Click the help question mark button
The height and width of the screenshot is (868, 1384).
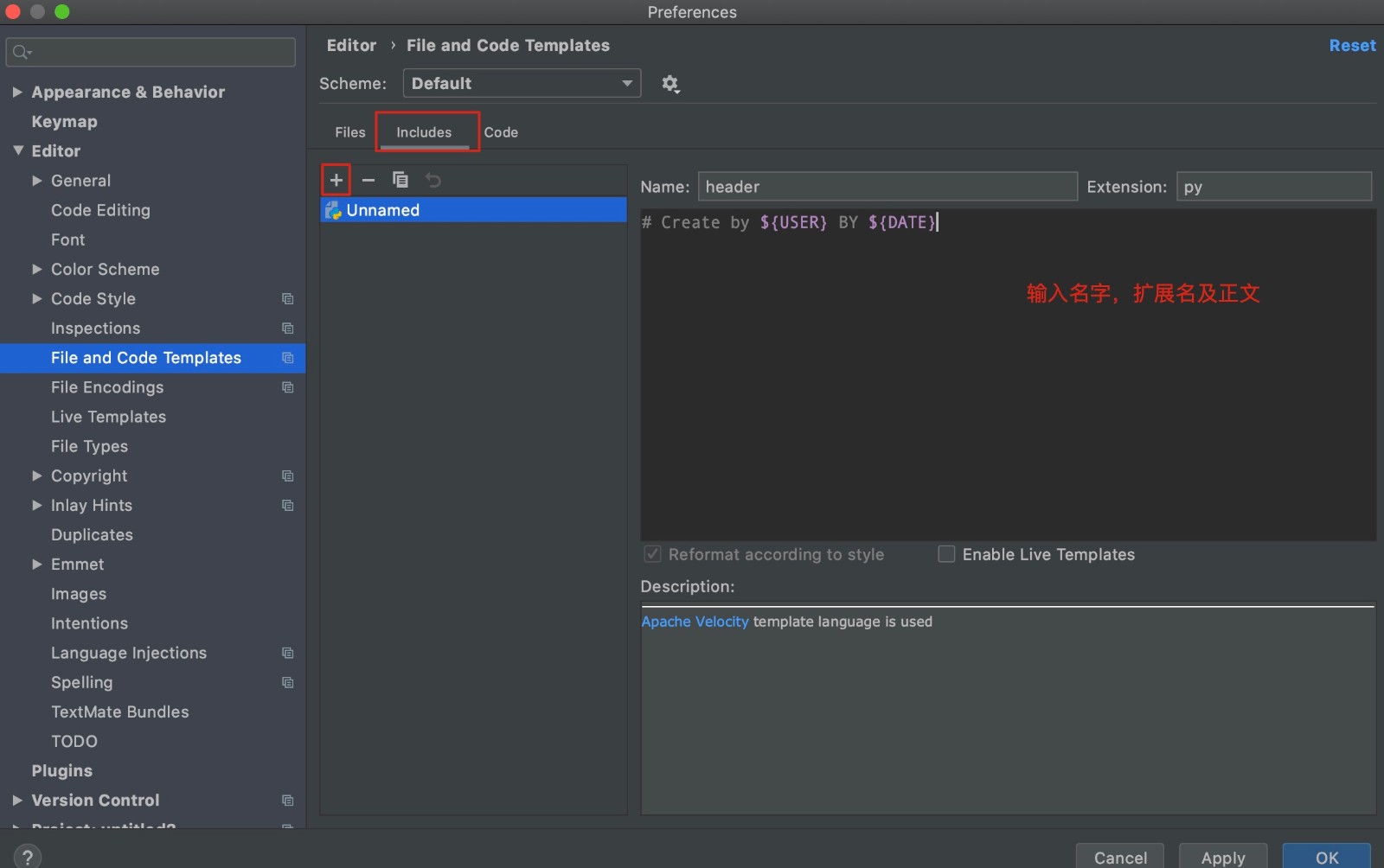pyautogui.click(x=28, y=857)
